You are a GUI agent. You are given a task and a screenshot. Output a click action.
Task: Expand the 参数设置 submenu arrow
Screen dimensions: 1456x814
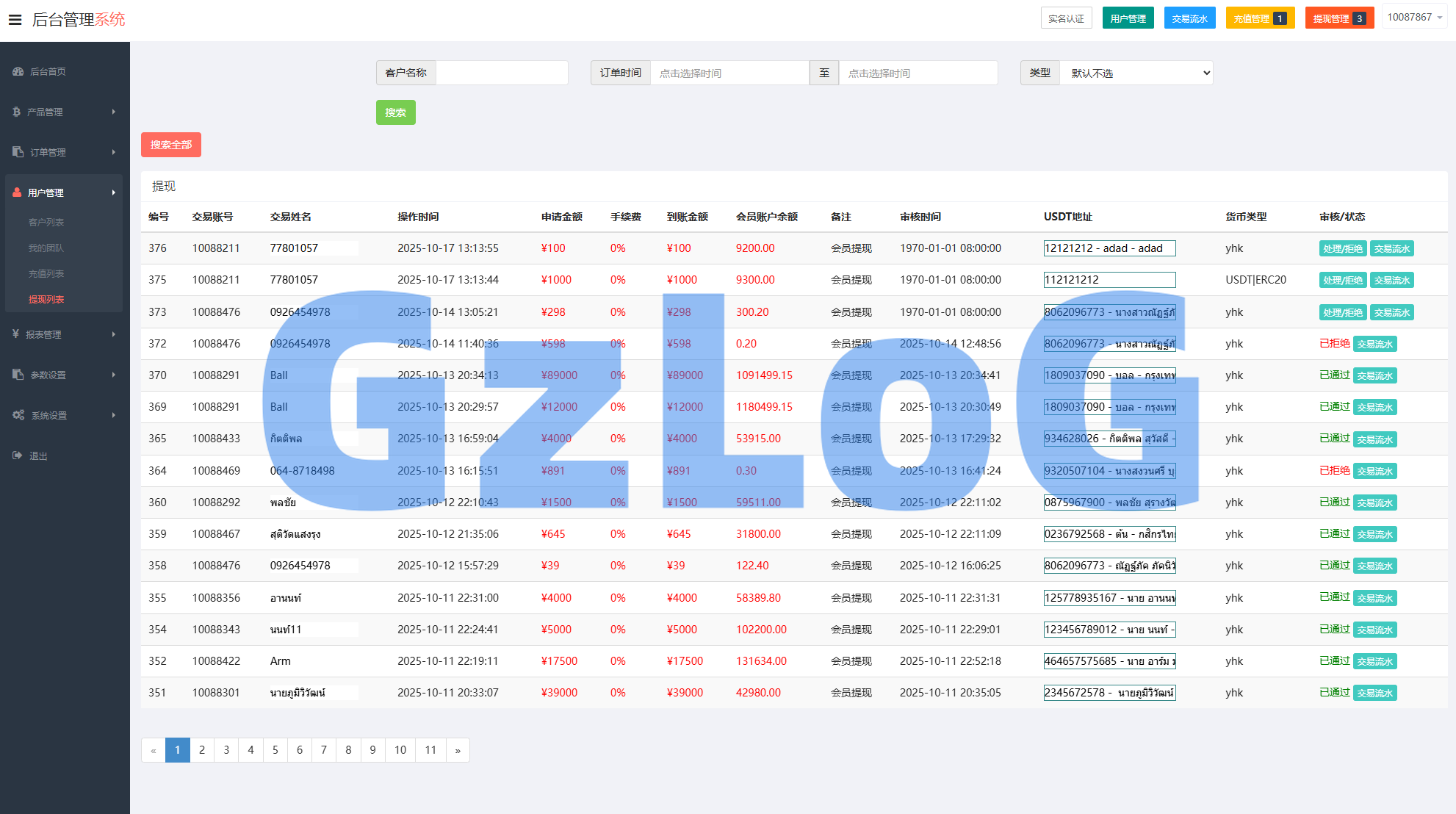point(113,375)
